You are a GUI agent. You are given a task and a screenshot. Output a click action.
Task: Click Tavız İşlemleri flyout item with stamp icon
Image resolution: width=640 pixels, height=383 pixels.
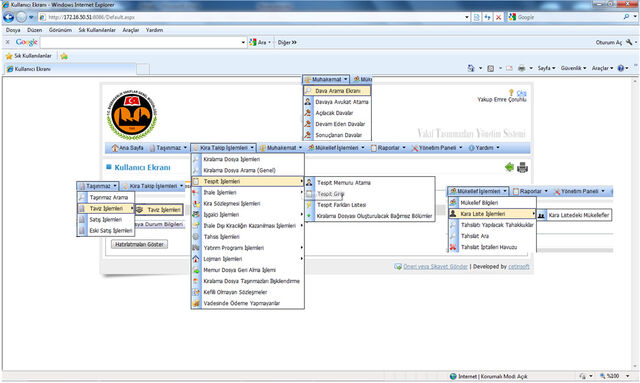pos(159,209)
